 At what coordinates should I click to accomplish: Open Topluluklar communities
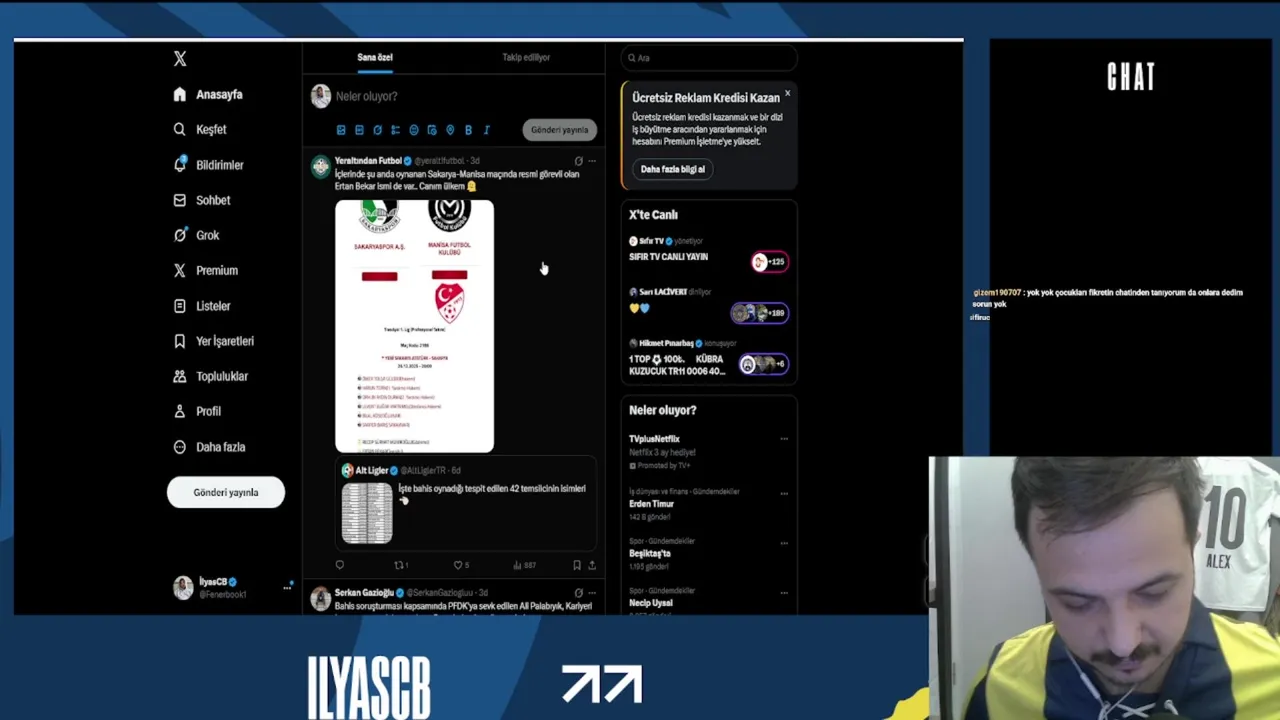210,376
